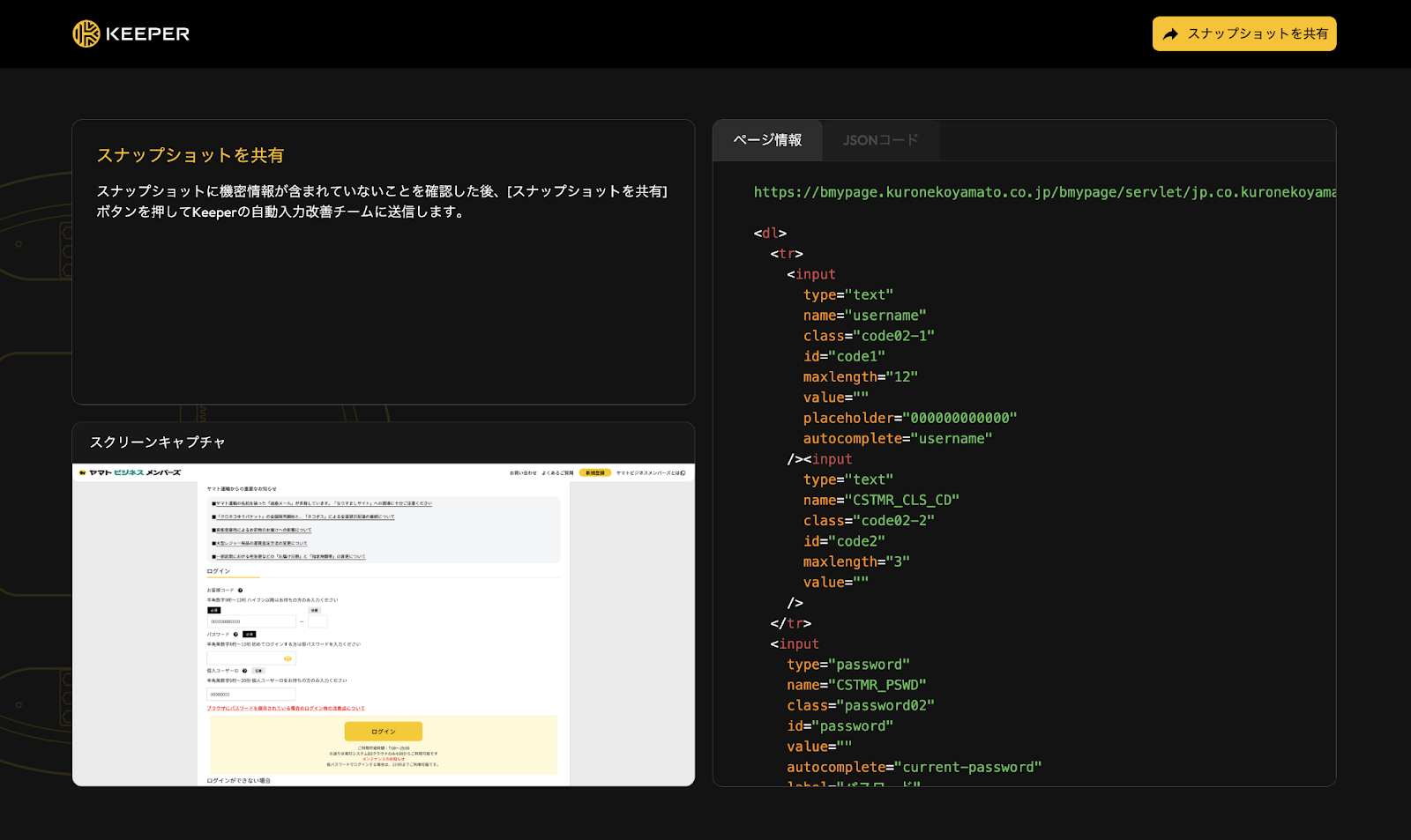Click the help icon beside お客様コード

pos(240,591)
